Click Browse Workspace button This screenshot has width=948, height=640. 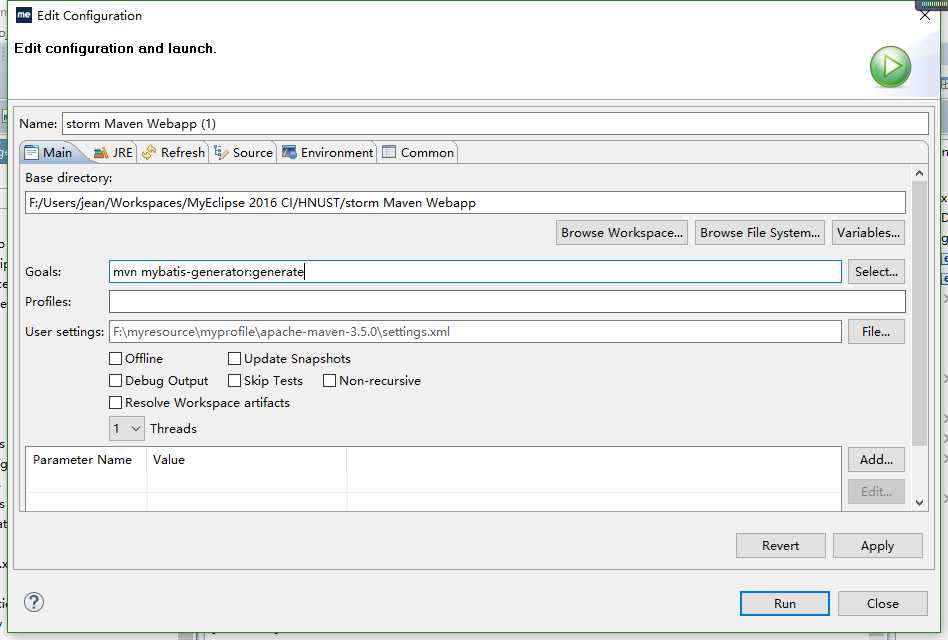click(x=622, y=233)
